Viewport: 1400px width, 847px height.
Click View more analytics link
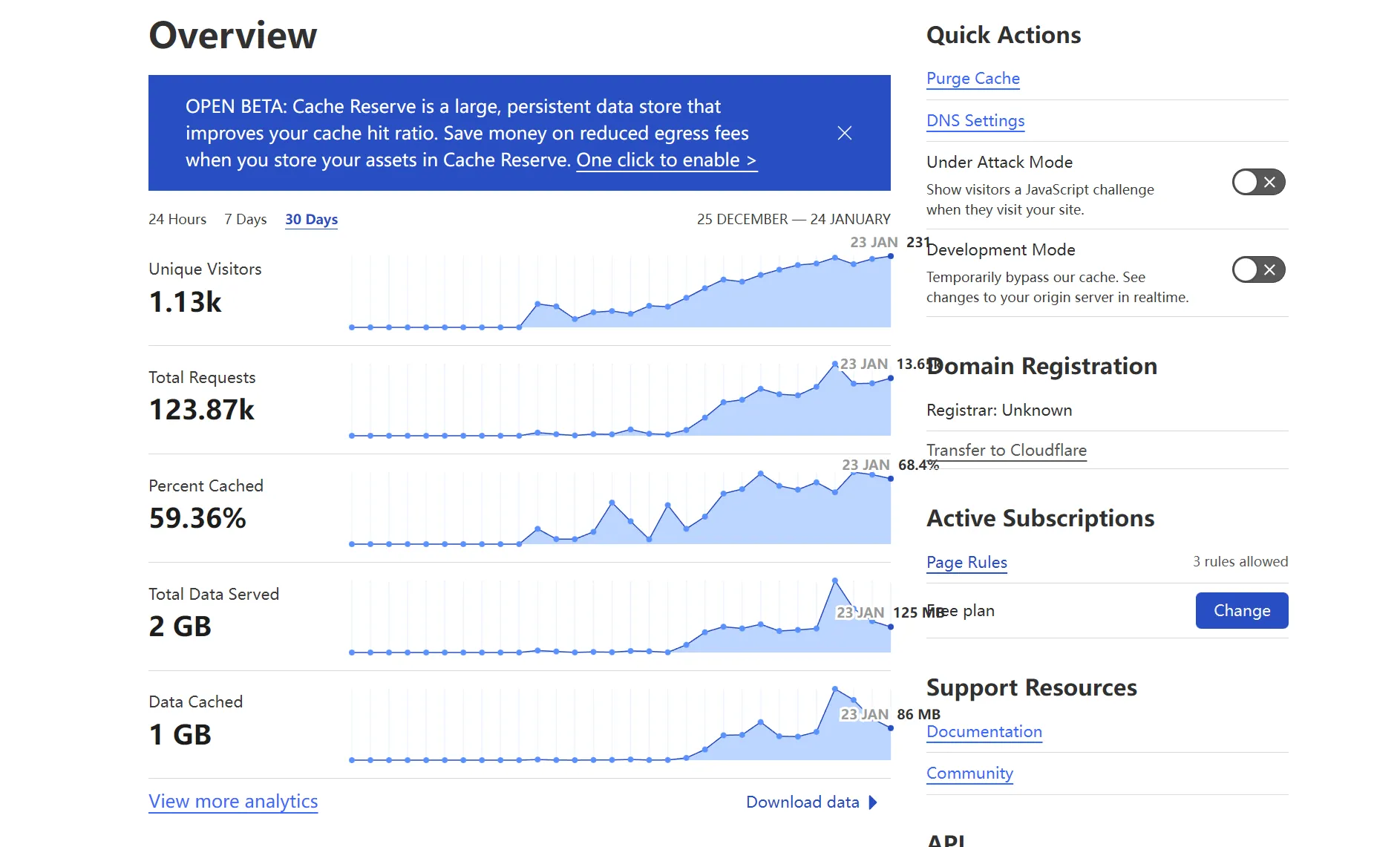click(x=233, y=801)
